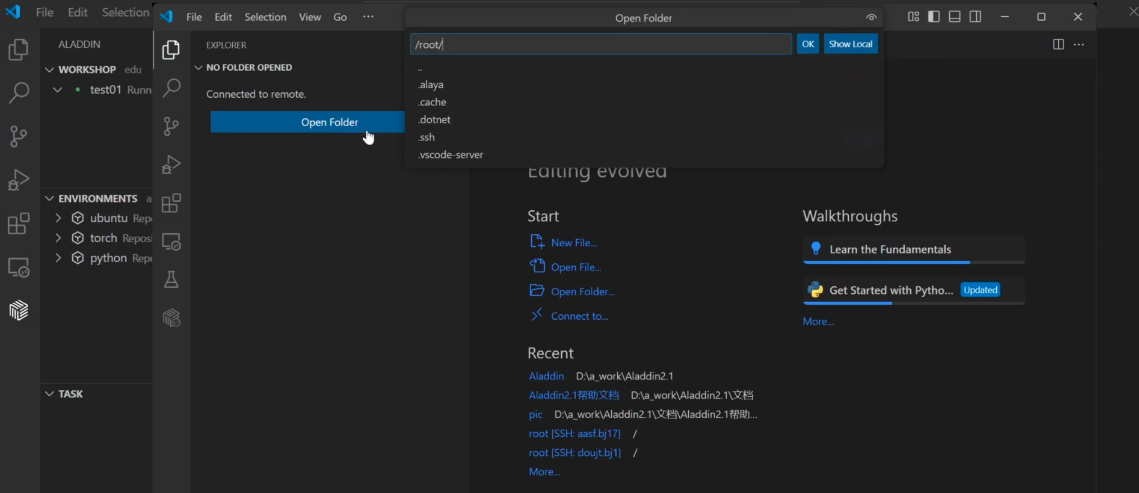
Task: Toggle panel layout icon
Action: [x=954, y=17]
